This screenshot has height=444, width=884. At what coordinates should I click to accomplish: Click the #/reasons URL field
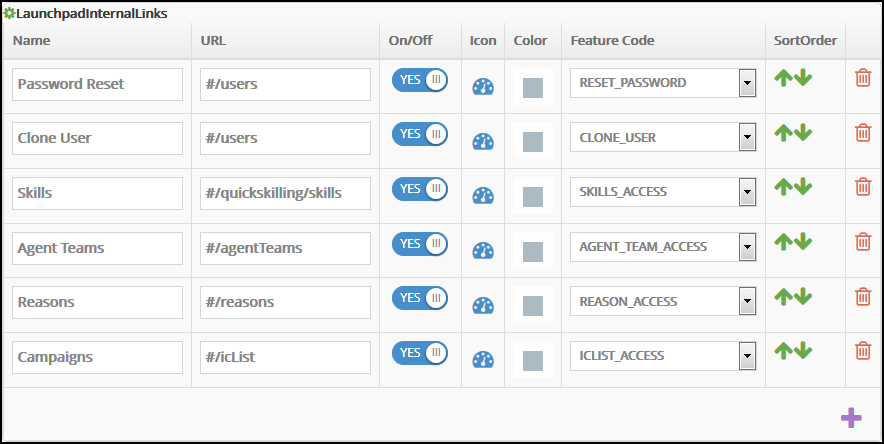click(285, 301)
